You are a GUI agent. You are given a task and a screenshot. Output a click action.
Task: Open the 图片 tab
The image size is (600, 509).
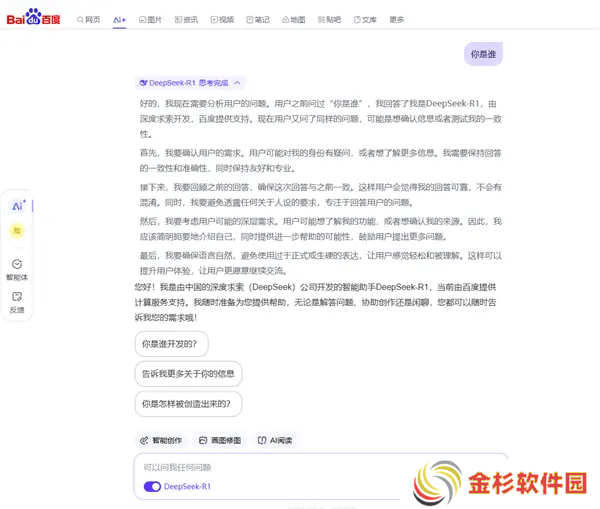point(150,20)
